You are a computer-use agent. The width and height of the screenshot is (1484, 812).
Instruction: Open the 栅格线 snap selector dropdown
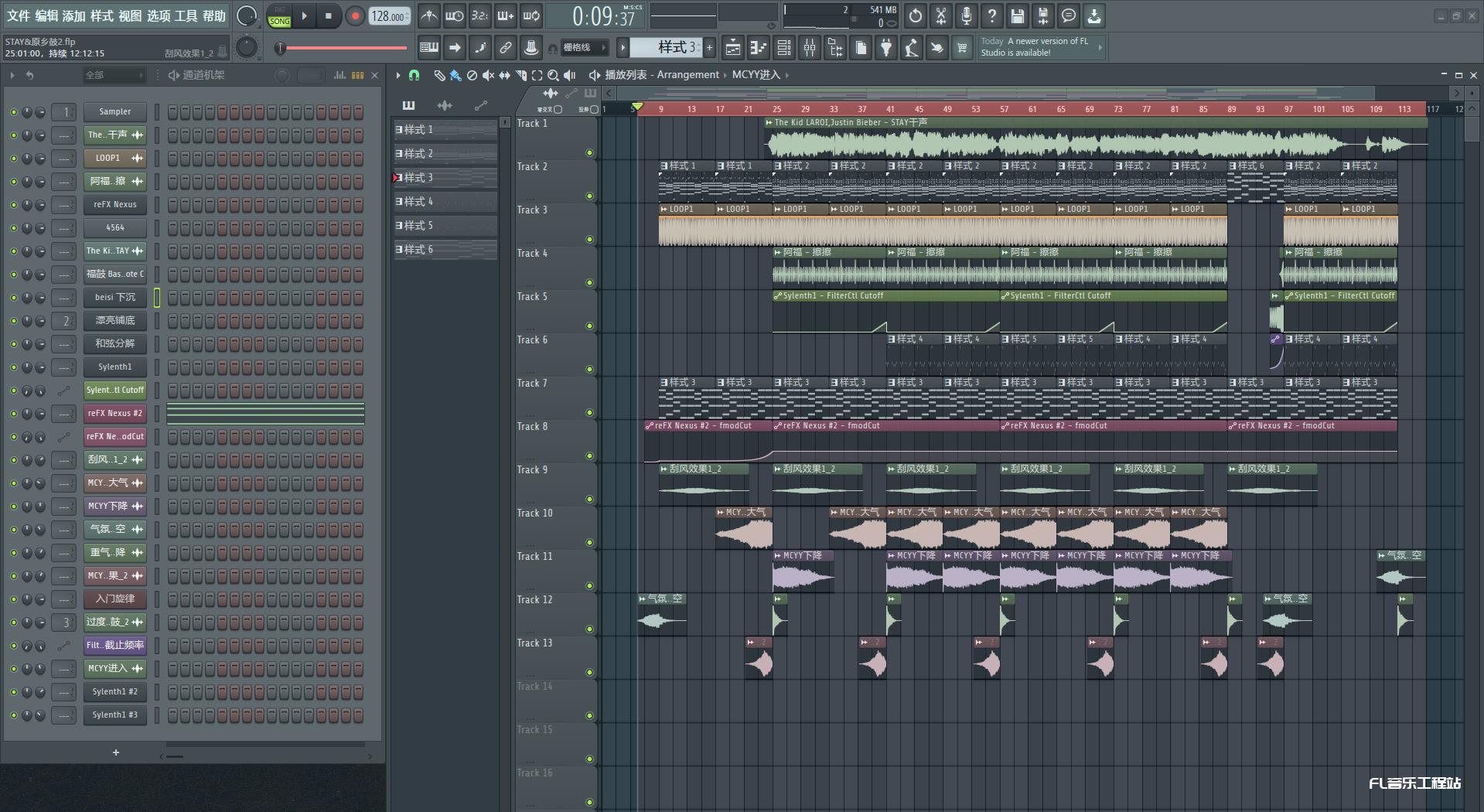click(x=584, y=48)
